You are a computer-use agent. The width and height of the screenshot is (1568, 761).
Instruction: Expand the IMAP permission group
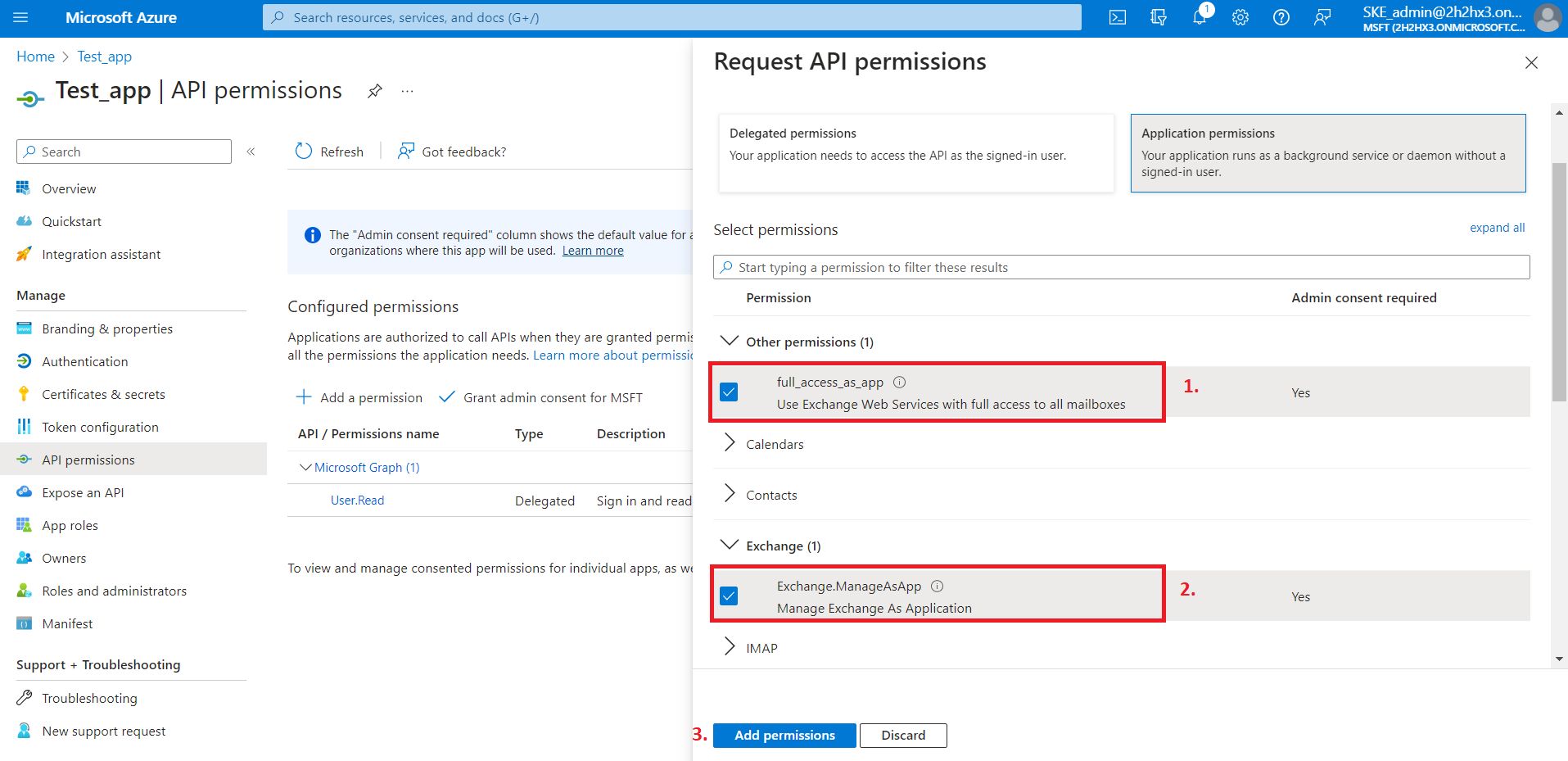point(730,648)
